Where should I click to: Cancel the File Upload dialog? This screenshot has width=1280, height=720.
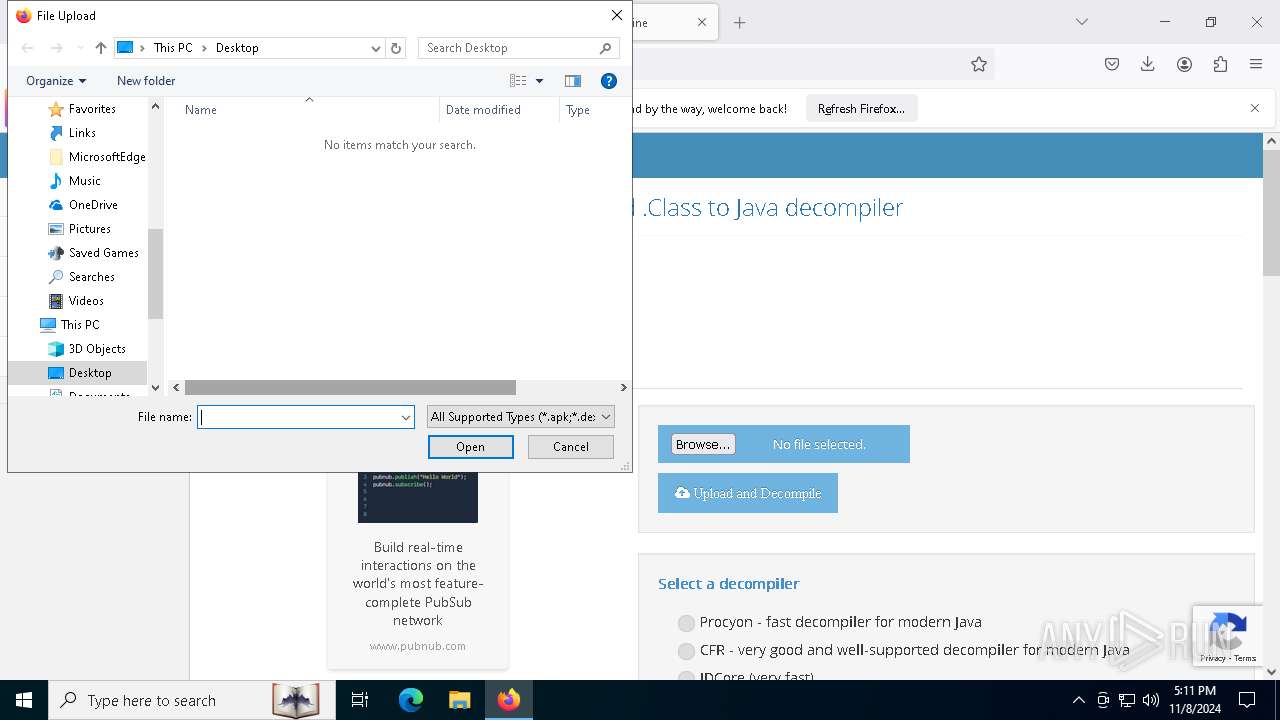570,447
